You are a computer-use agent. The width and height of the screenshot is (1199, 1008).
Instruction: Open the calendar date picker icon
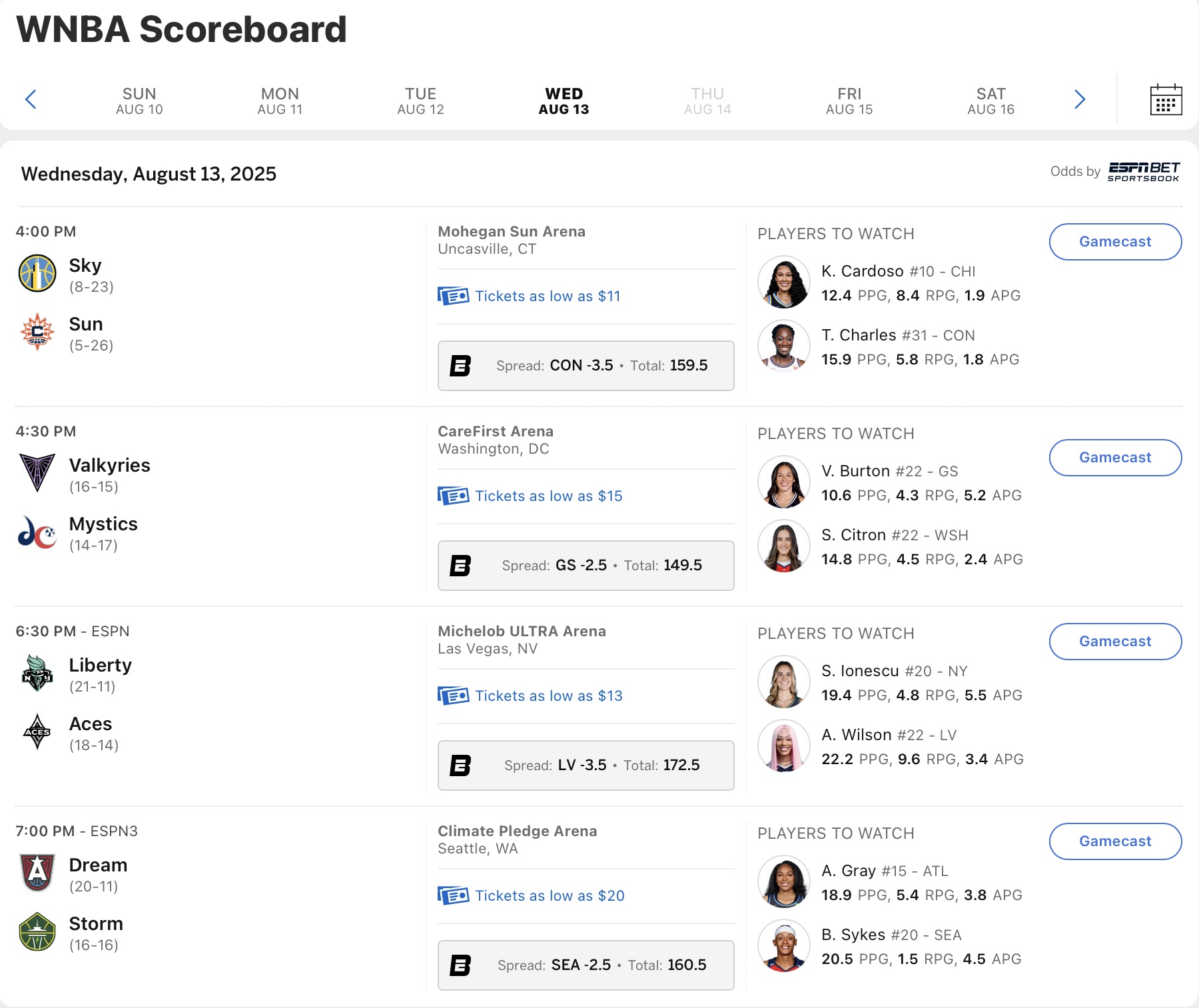(x=1166, y=100)
